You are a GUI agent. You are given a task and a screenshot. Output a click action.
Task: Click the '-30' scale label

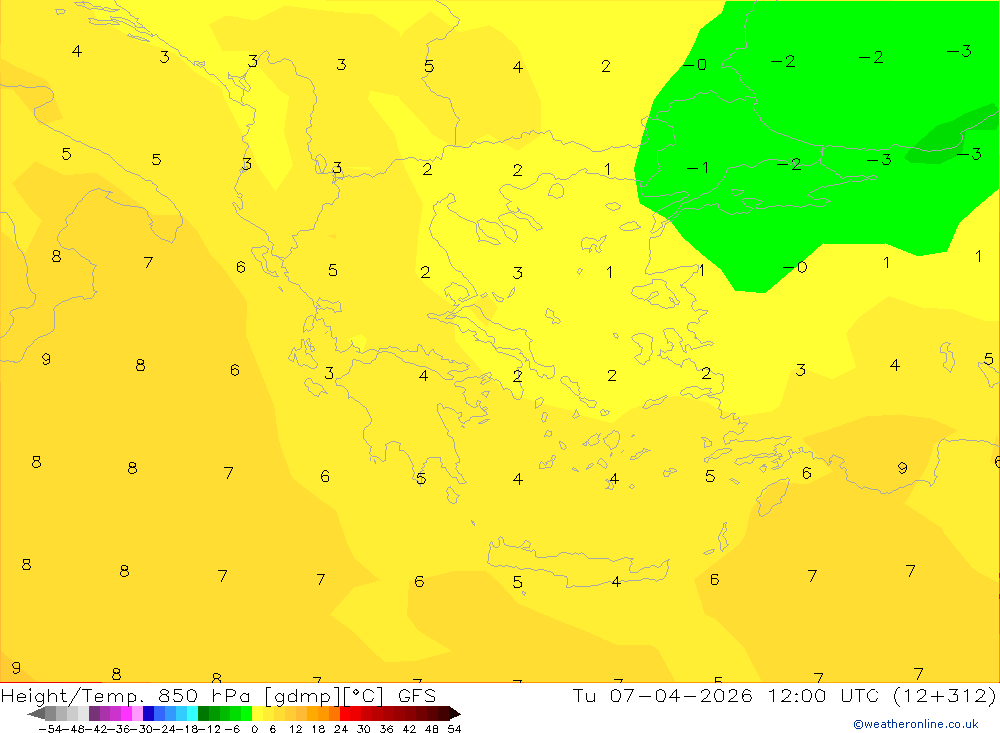pyautogui.click(x=140, y=729)
